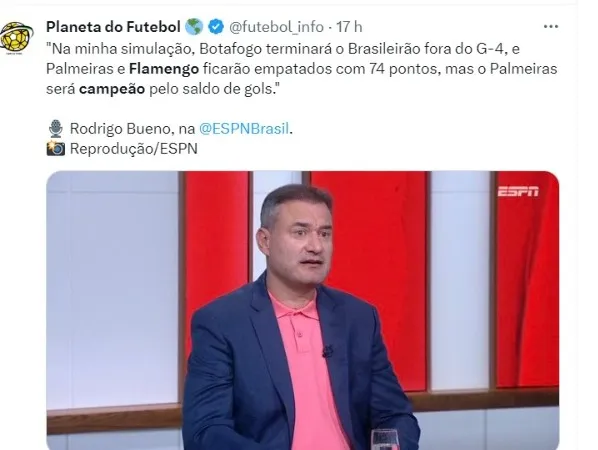Open the @ESPNBrasil mention link
The height and width of the screenshot is (450, 598).
(244, 129)
